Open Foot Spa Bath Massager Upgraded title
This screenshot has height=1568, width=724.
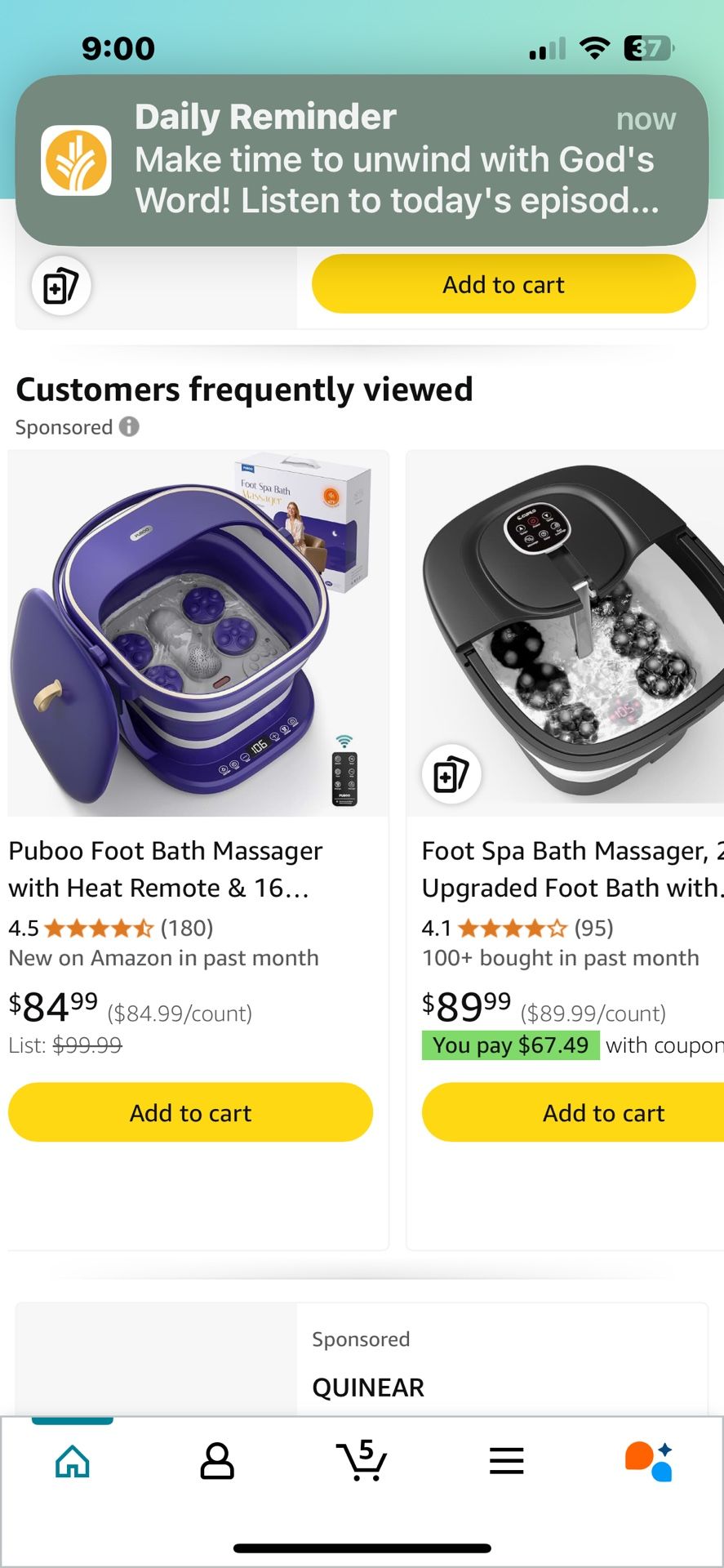(x=571, y=869)
